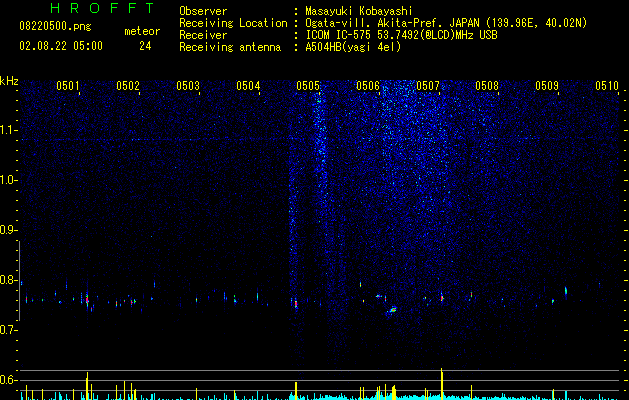Click the 0504 time marker
The width and height of the screenshot is (629, 400).
point(248,86)
